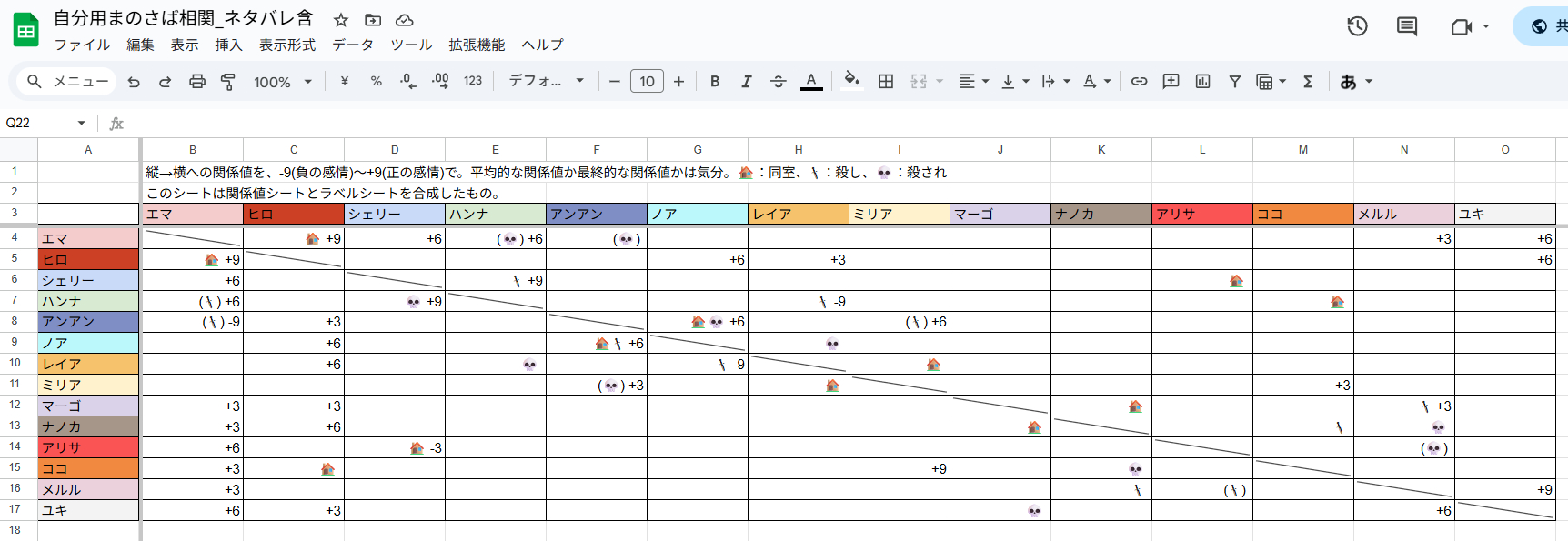Toggle strikethrough text formatting
Viewport: 1568px width, 541px height.
[x=778, y=82]
